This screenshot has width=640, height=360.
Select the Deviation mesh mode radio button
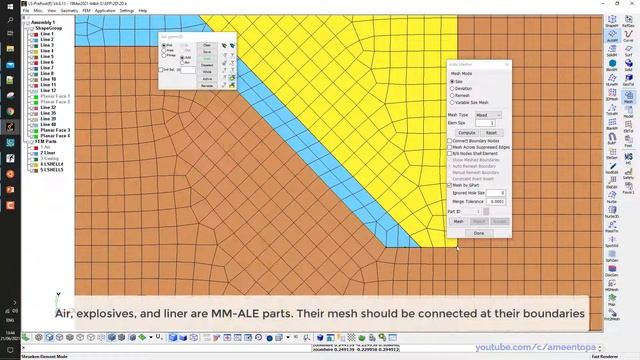click(x=452, y=89)
